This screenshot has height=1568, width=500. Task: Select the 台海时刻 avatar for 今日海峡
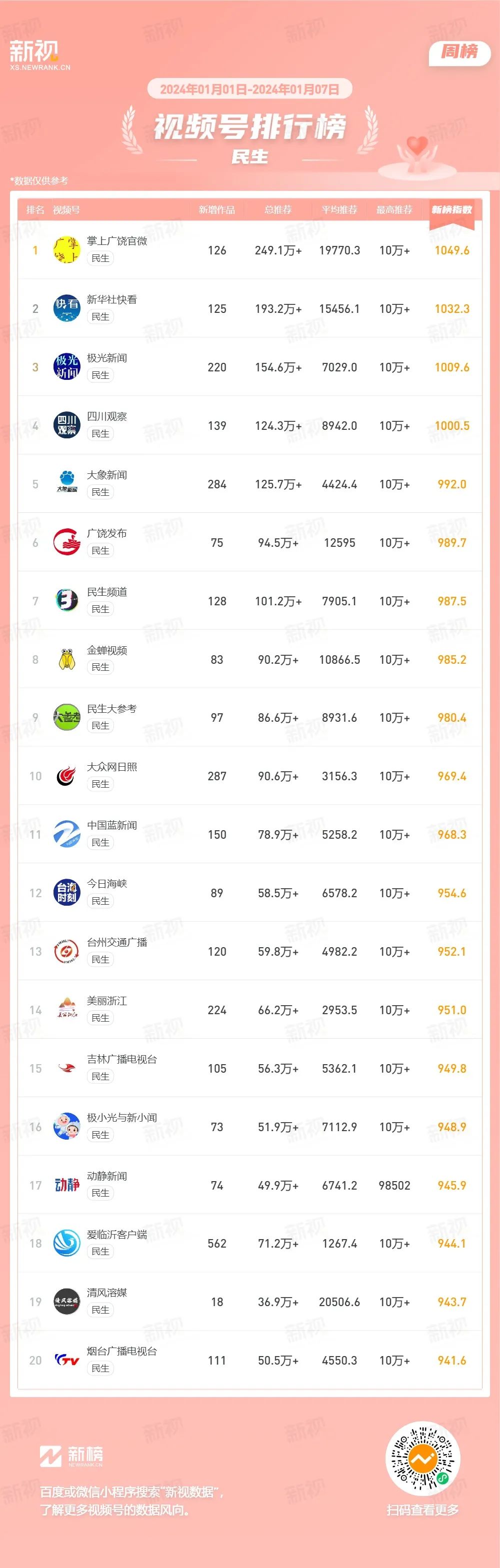pos(67,893)
